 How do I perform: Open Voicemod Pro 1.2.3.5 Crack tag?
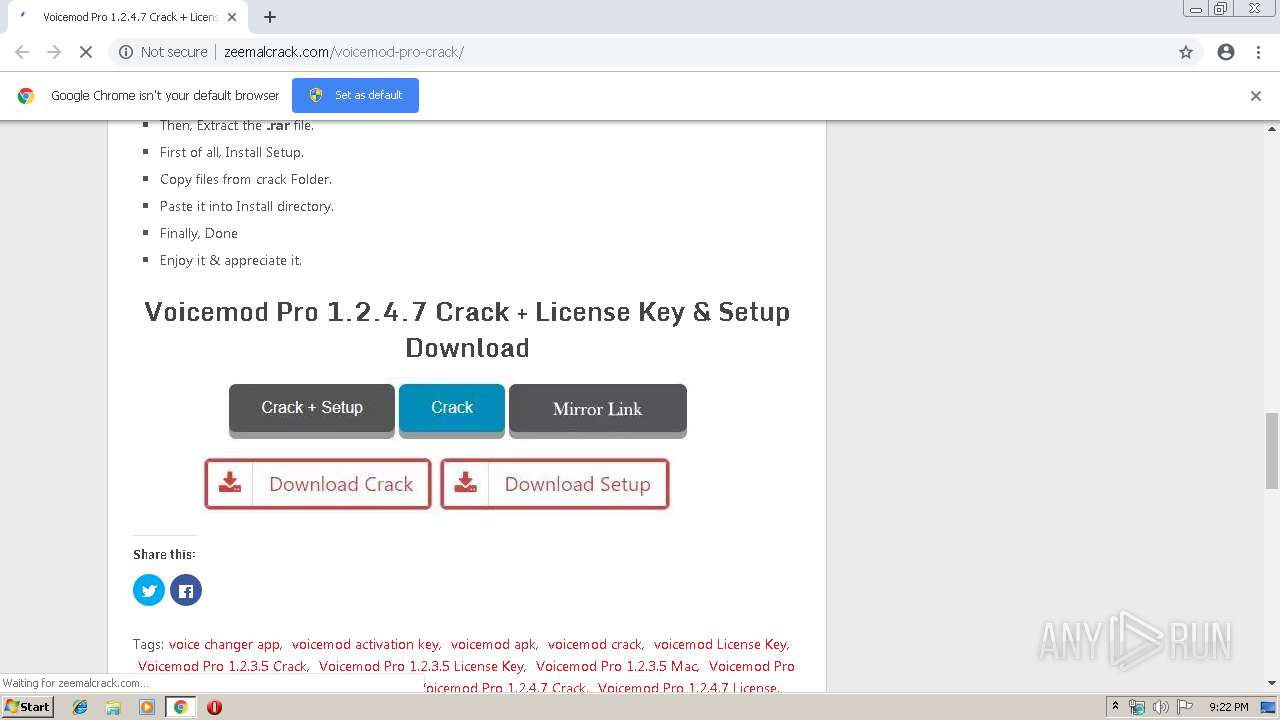click(x=222, y=666)
